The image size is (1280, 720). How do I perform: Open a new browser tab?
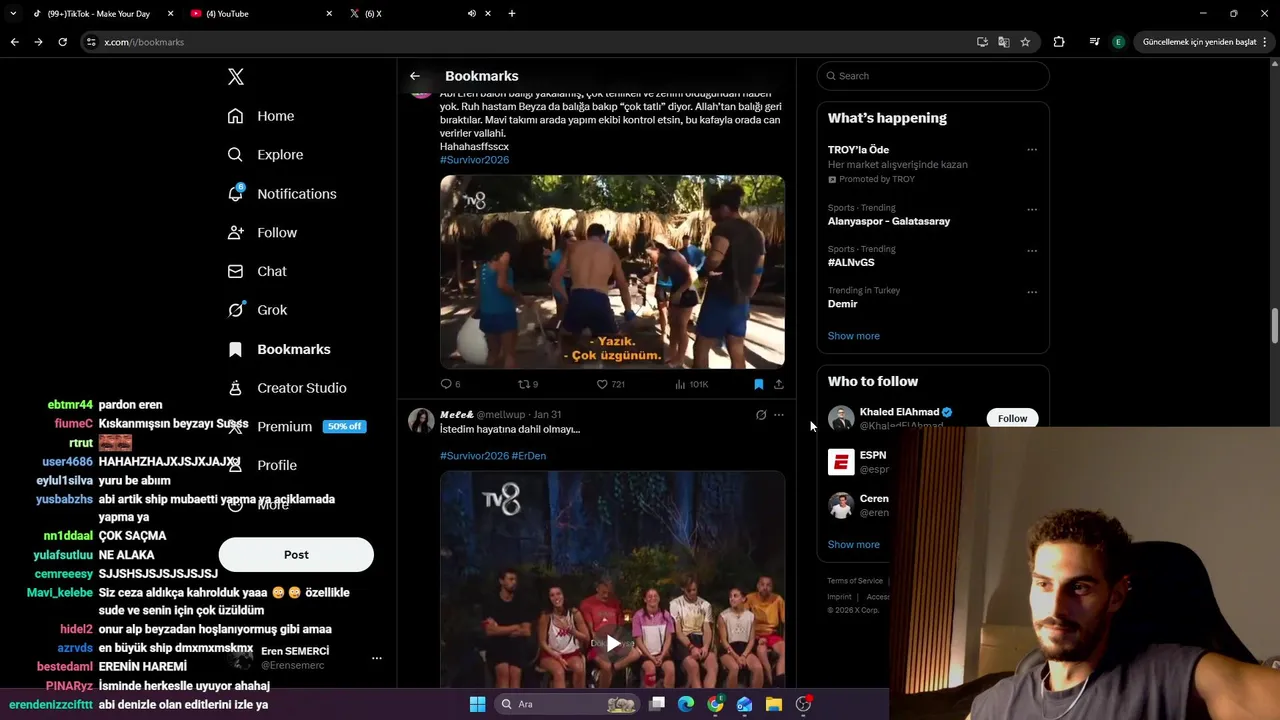coord(512,14)
